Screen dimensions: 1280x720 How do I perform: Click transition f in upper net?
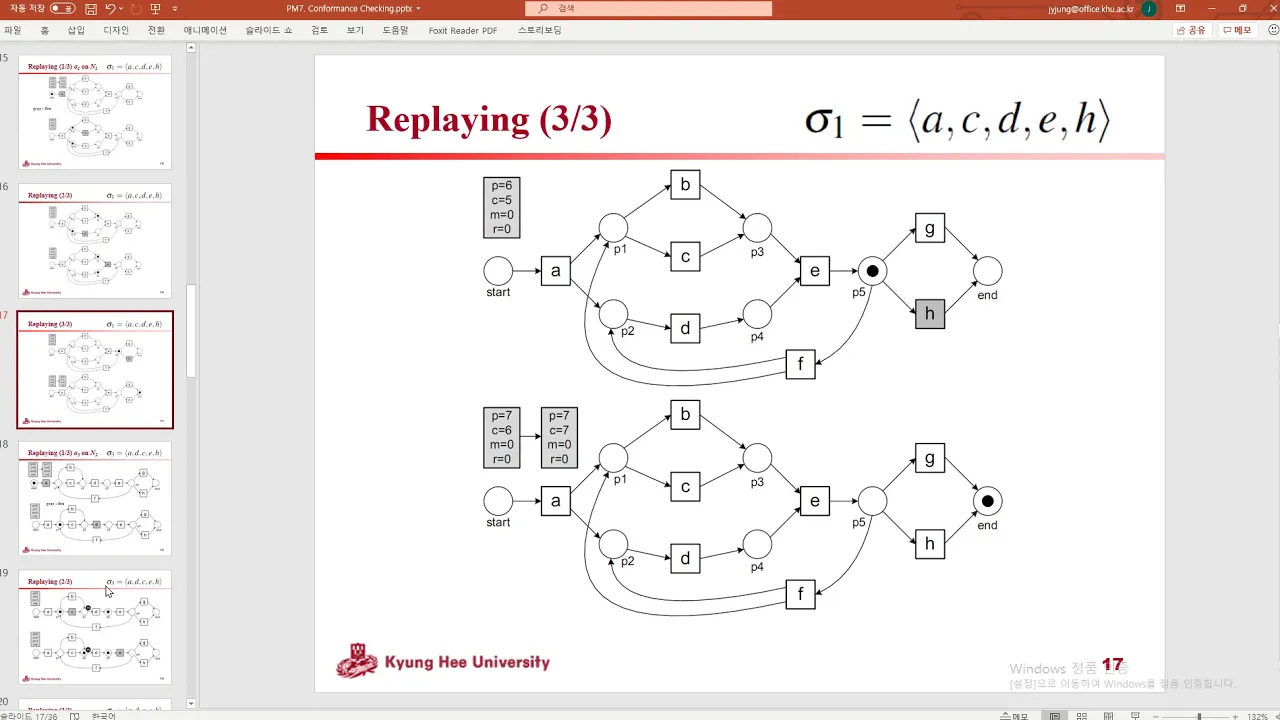coord(800,364)
